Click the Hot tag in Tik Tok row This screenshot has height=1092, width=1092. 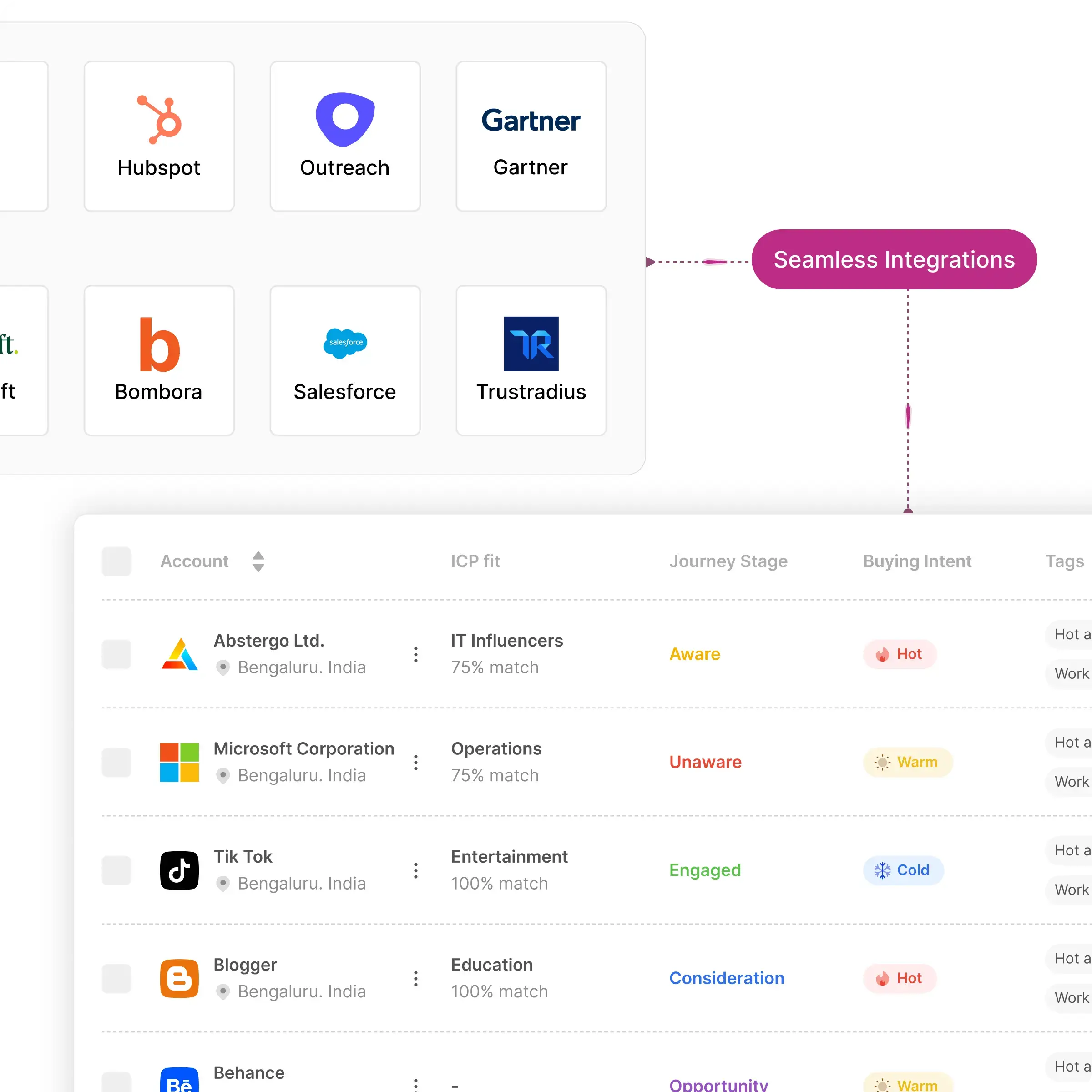[1069, 850]
